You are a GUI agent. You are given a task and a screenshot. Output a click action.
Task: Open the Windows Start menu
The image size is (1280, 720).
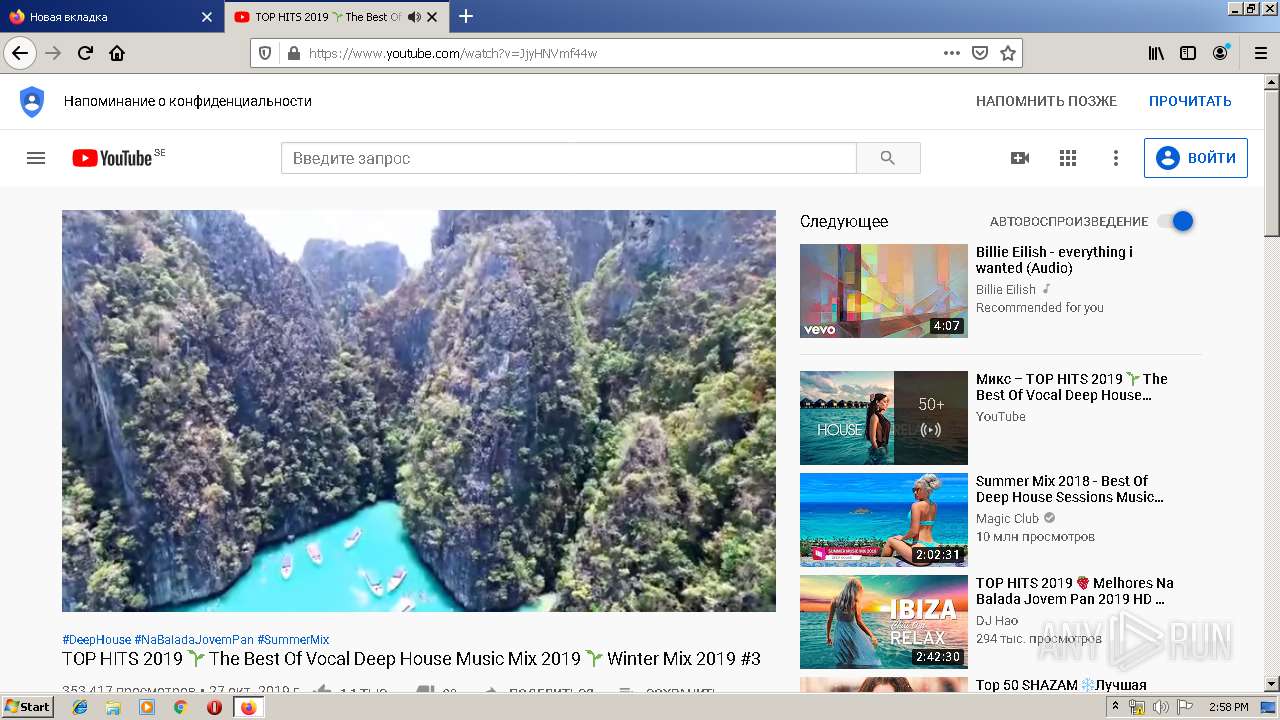tap(28, 706)
